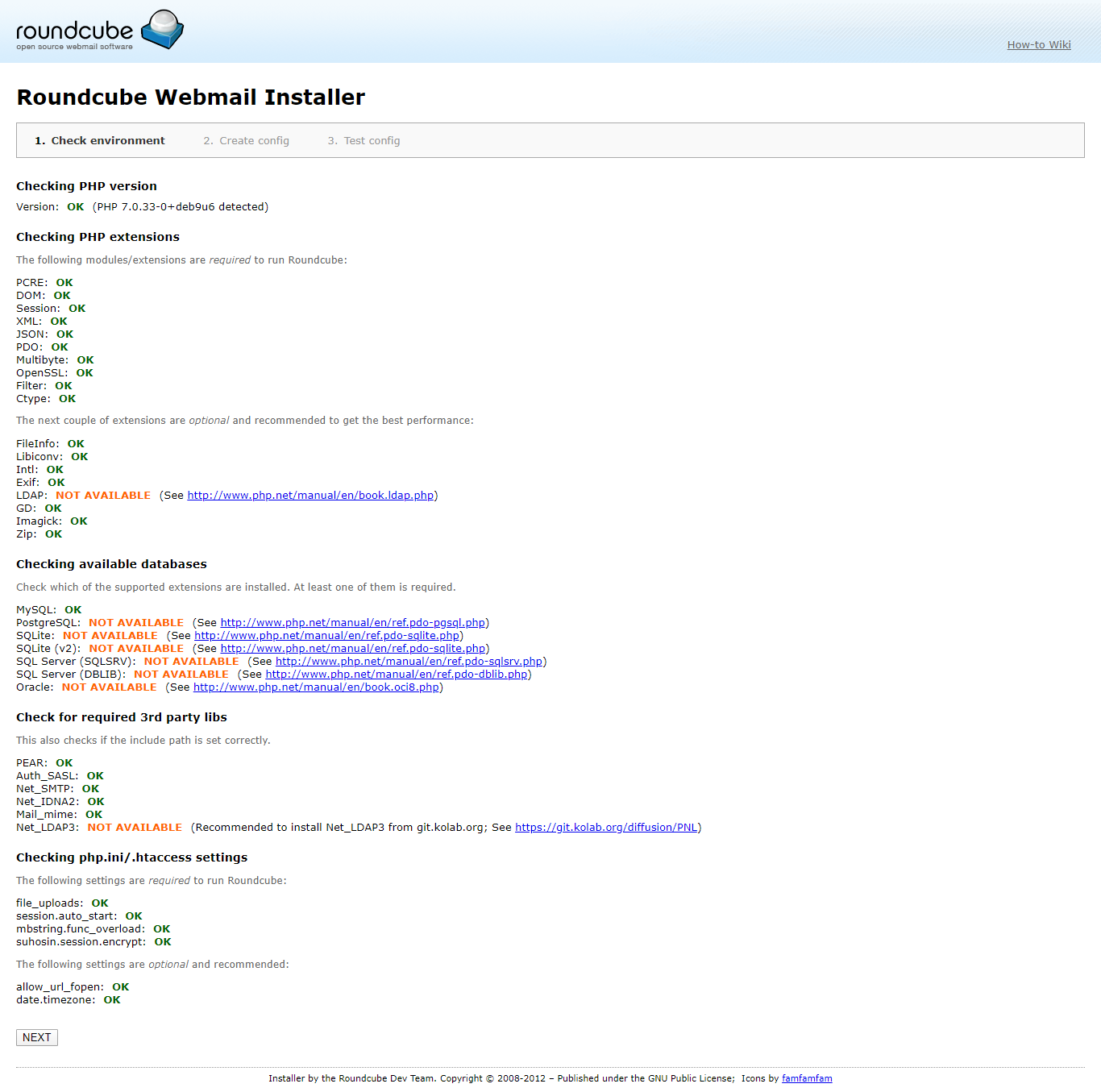Open the How-to Wiki link
The width and height of the screenshot is (1101, 1092).
[x=1038, y=45]
